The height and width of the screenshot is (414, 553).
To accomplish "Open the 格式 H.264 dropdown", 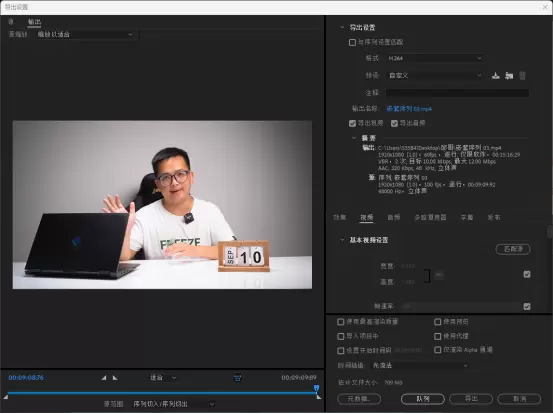I will coord(434,58).
